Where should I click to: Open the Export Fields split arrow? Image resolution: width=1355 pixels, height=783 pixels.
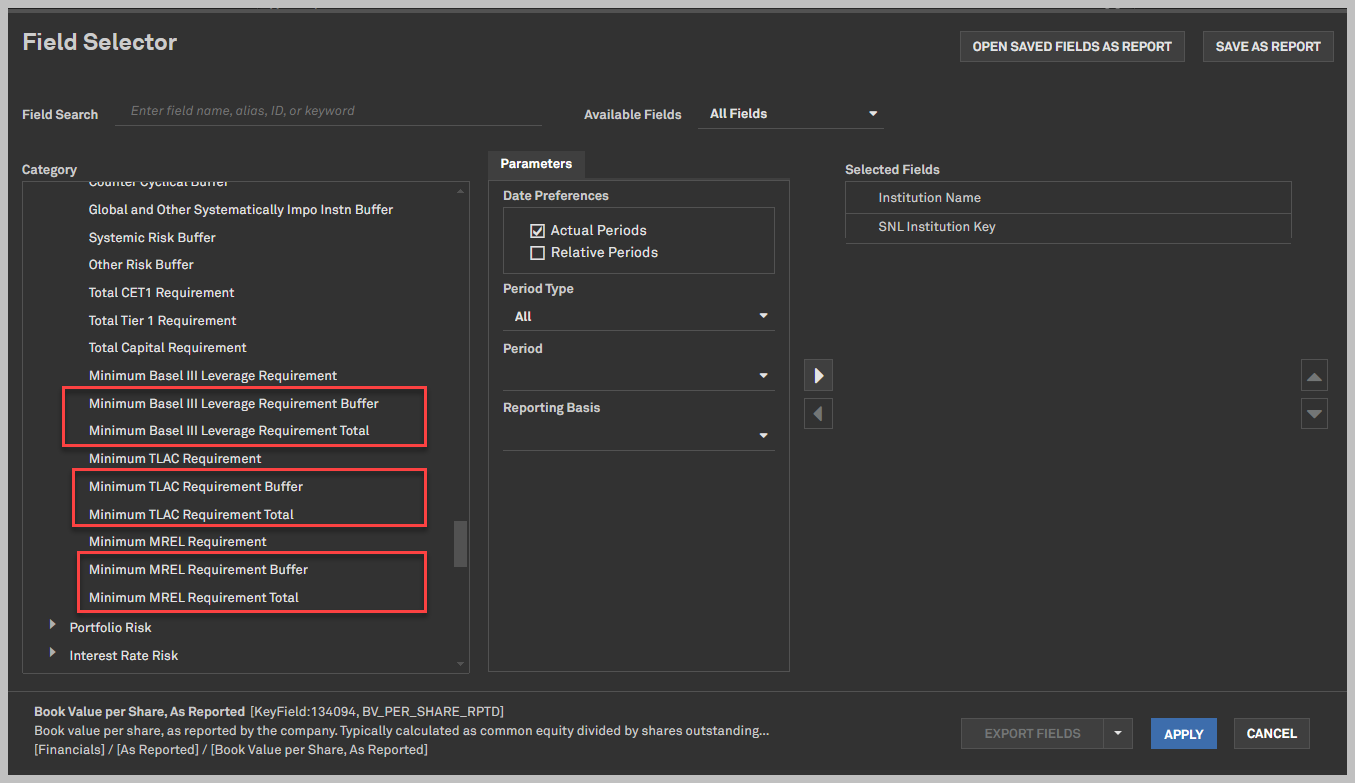tap(1117, 734)
